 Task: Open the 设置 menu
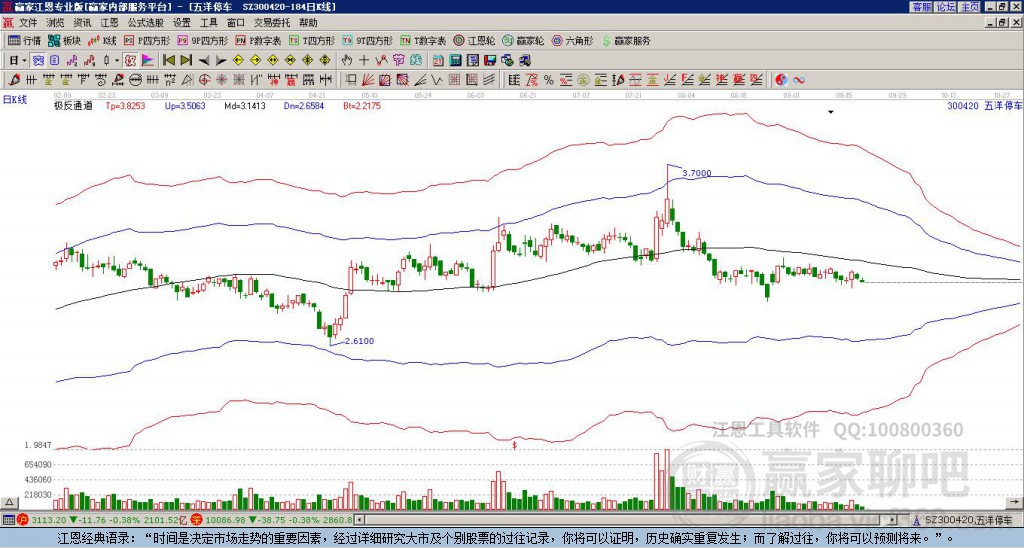click(182, 23)
